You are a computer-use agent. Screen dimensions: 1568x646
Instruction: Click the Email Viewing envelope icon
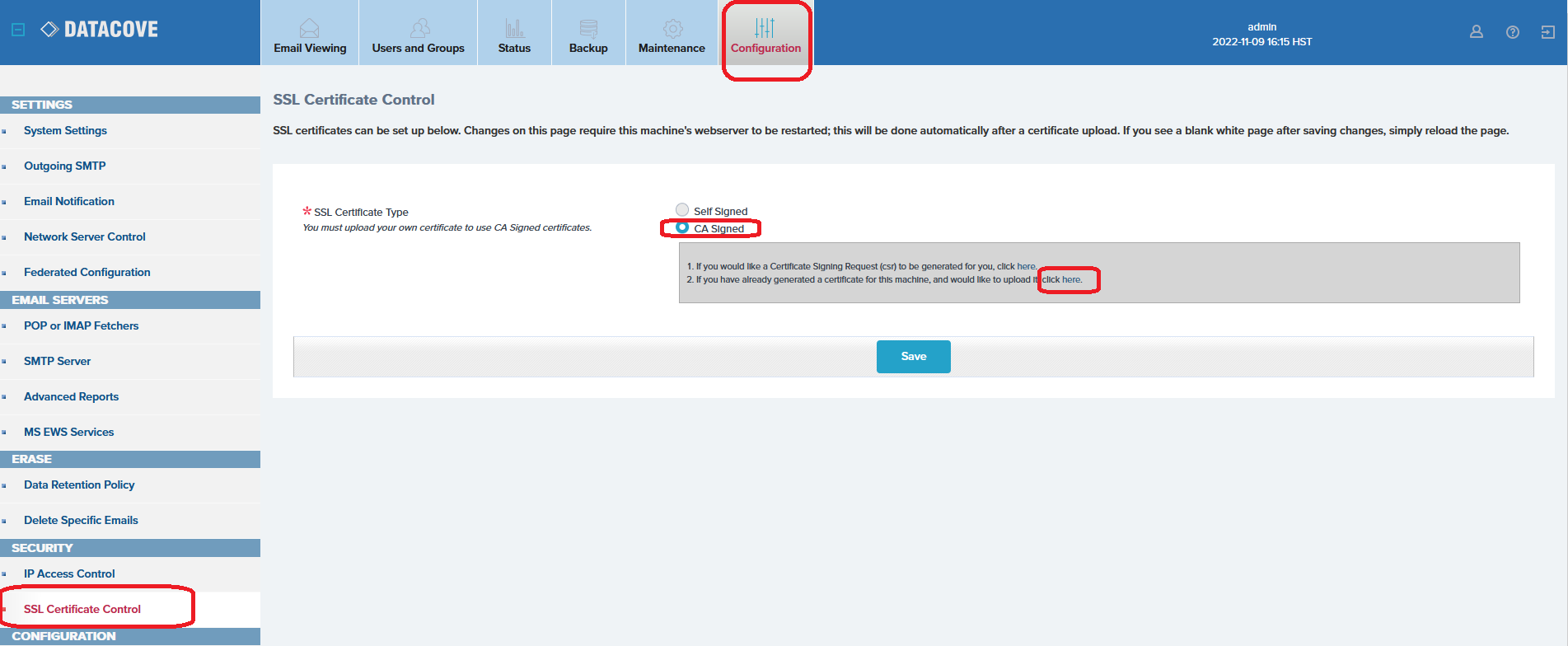click(x=309, y=29)
